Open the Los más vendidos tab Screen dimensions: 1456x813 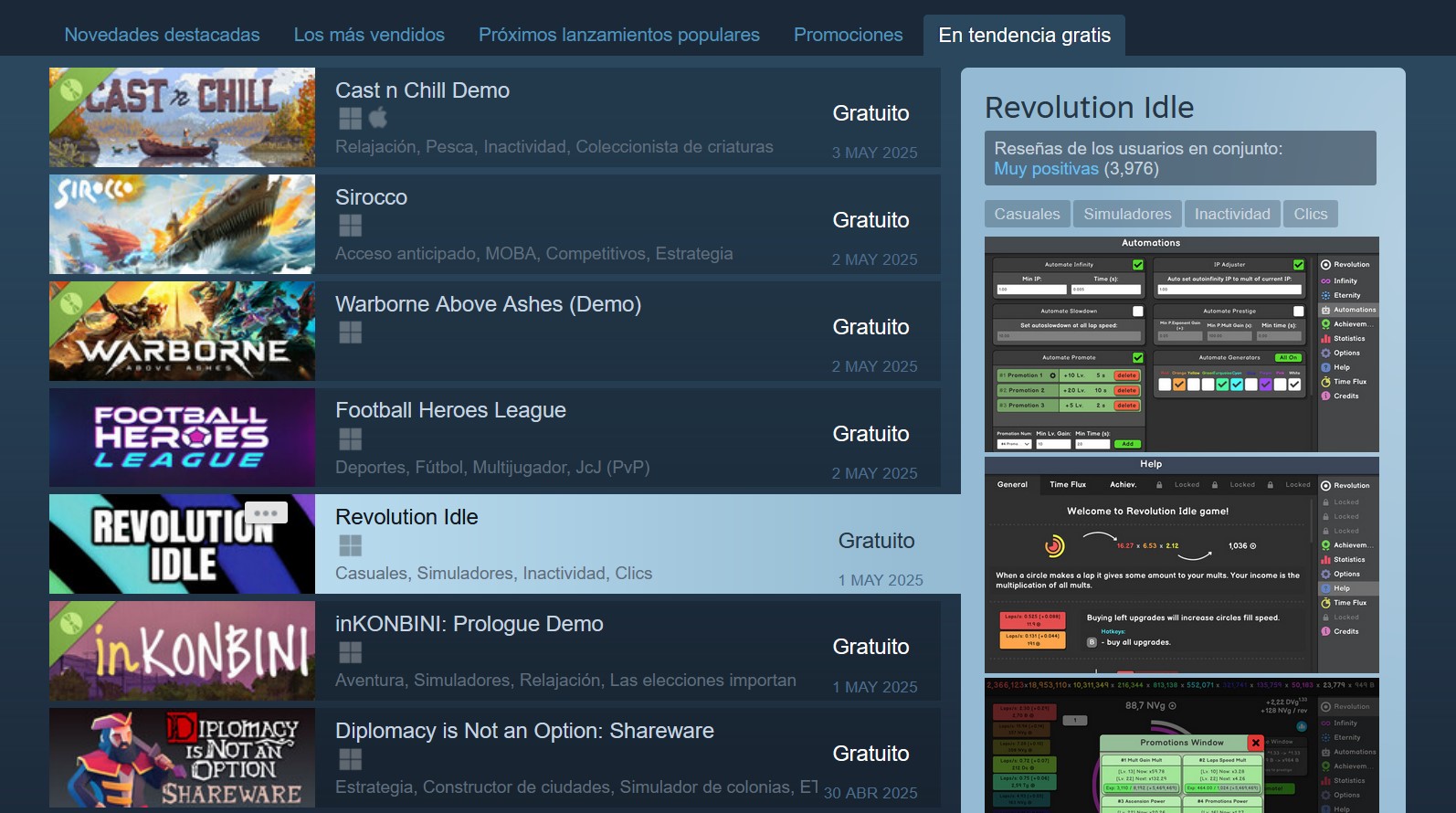click(x=369, y=35)
